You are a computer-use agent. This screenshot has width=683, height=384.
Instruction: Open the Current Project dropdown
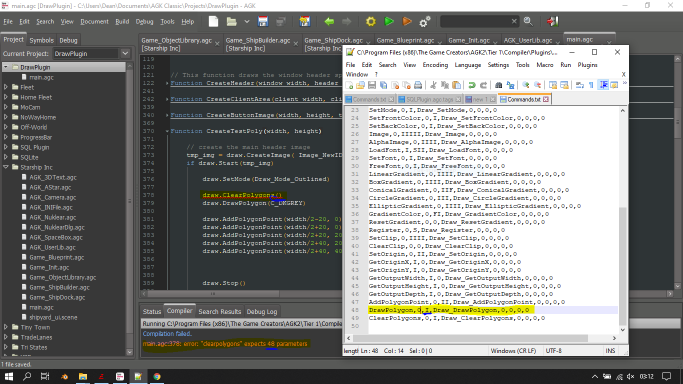tap(125, 54)
